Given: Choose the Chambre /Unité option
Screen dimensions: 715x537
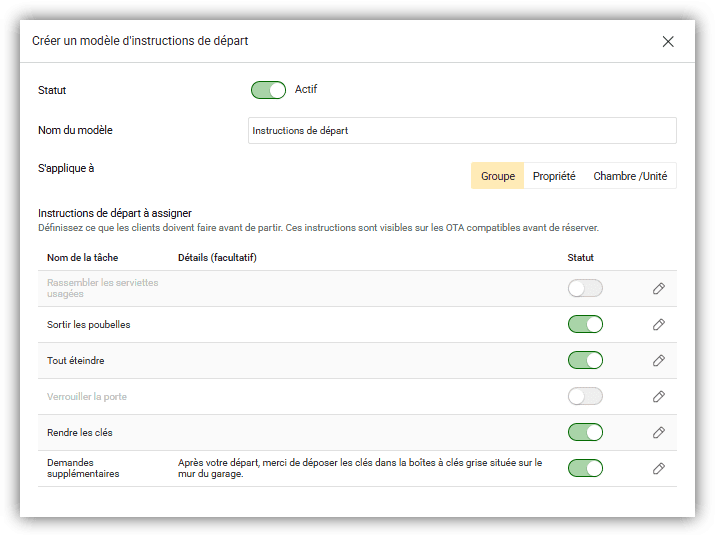Looking at the screenshot, I should [630, 176].
